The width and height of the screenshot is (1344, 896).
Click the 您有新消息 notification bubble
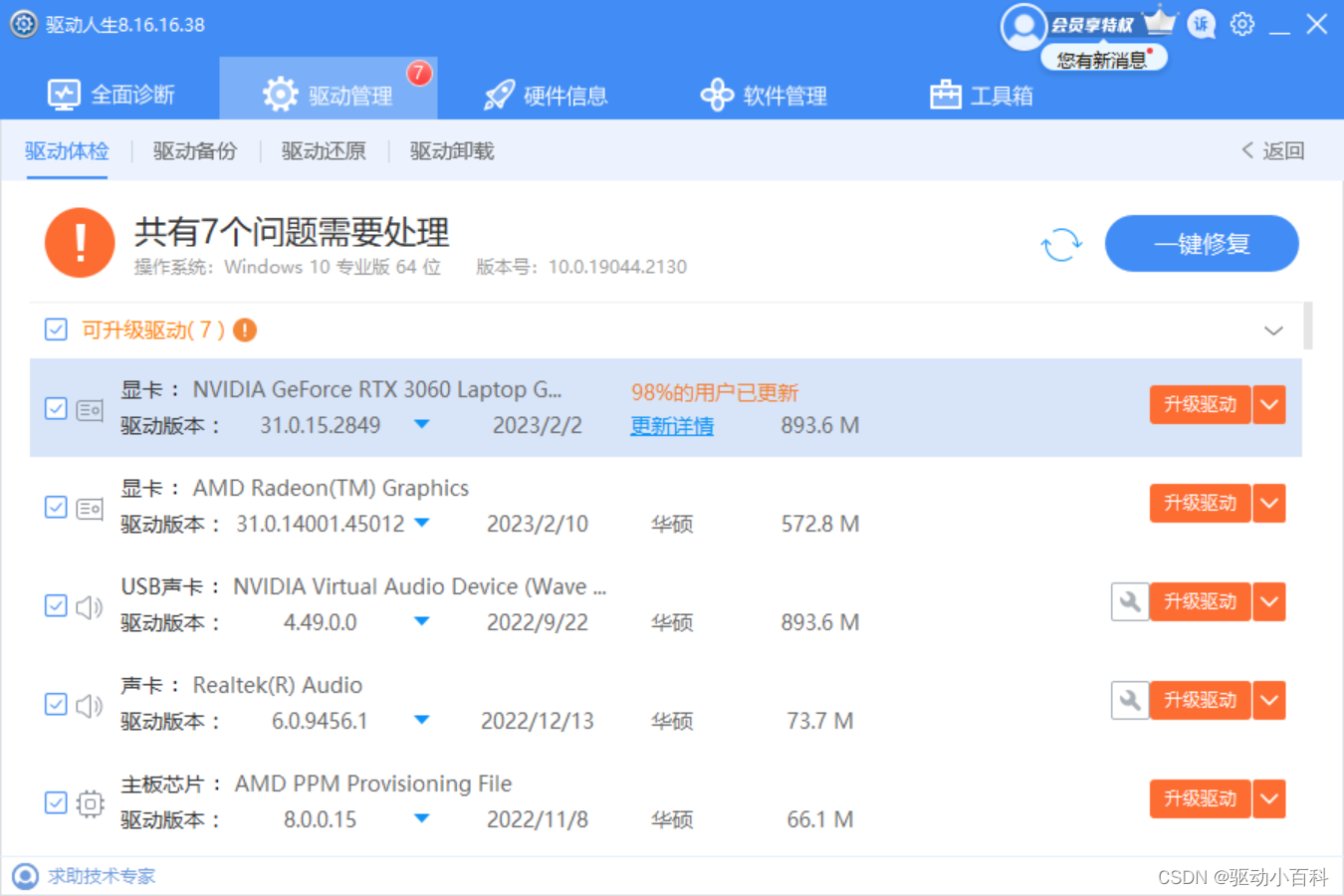[x=1103, y=60]
